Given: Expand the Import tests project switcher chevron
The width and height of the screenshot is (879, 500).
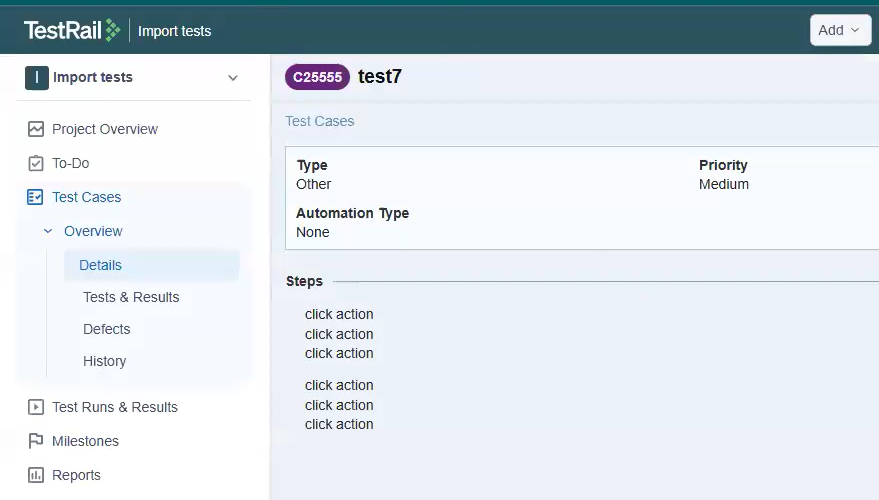Looking at the screenshot, I should coord(233,78).
